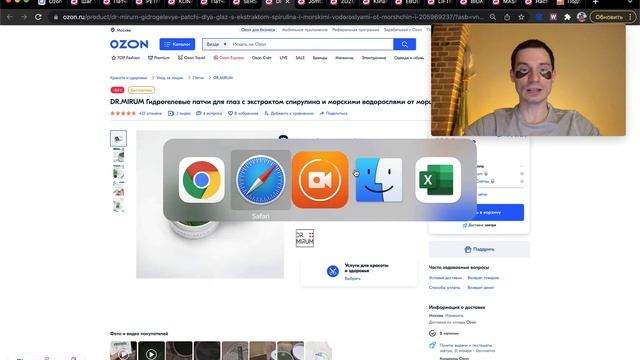Click the Подарить gift button
The width and height of the screenshot is (640, 360).
pos(479,249)
